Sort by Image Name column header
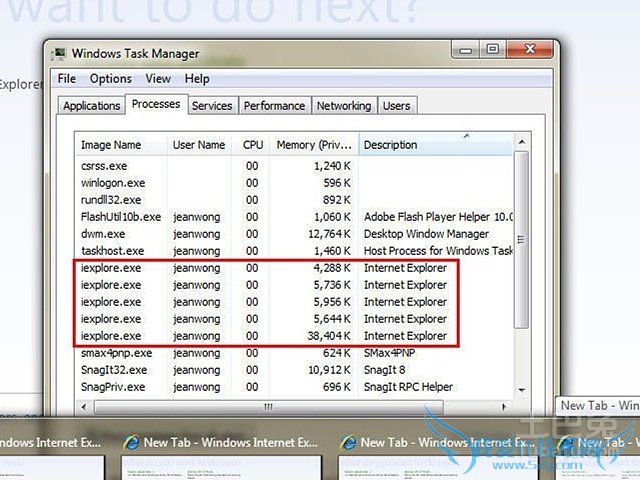 pos(121,145)
